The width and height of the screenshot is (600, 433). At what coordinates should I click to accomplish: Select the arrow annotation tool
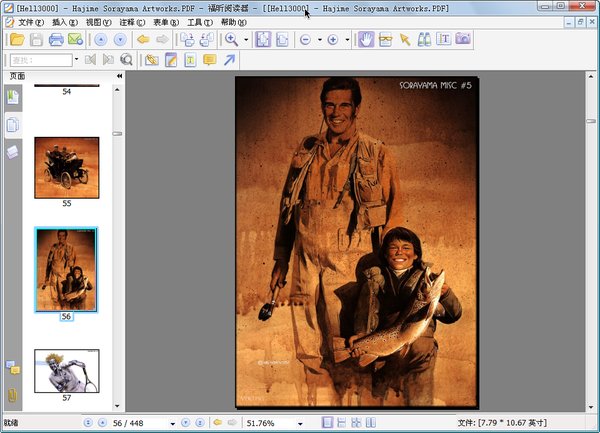click(230, 60)
